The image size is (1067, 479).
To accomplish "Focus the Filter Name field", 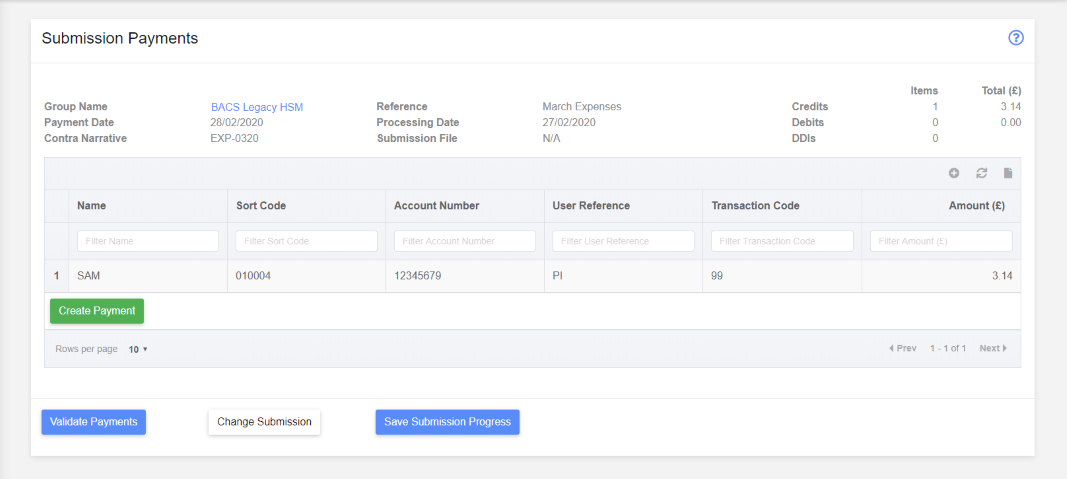I will click(x=148, y=241).
